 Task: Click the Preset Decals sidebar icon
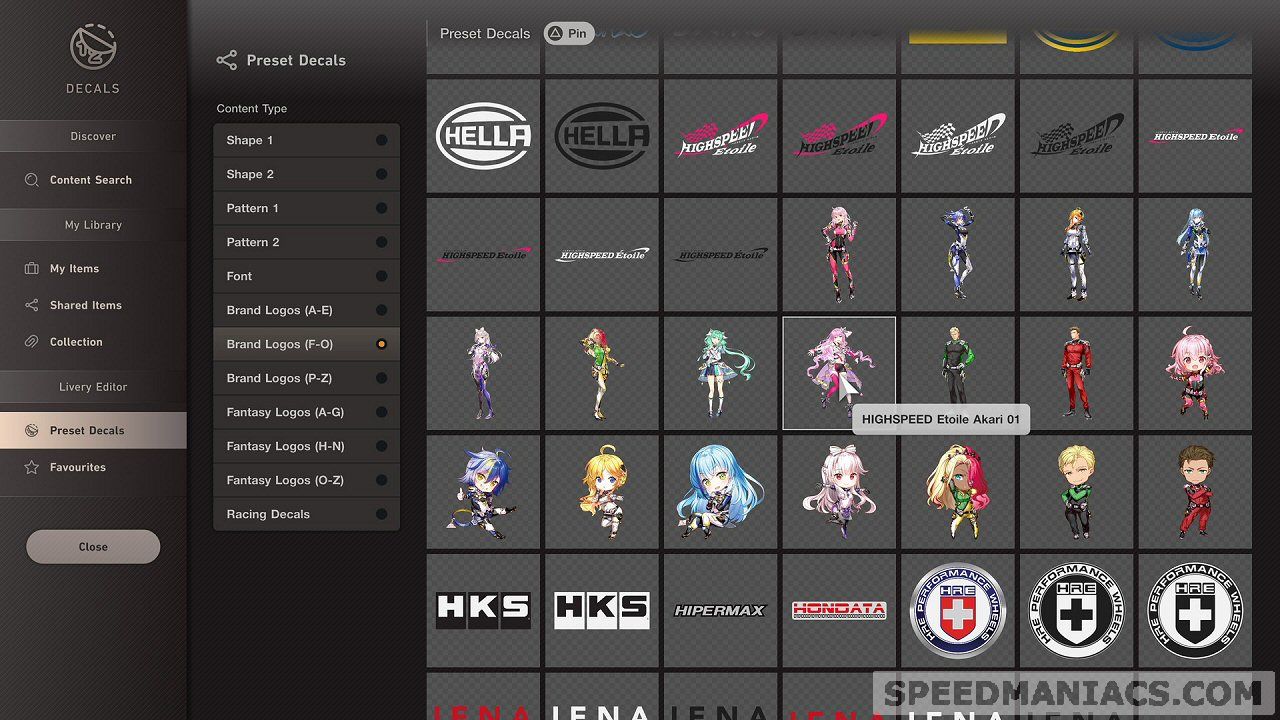32,430
